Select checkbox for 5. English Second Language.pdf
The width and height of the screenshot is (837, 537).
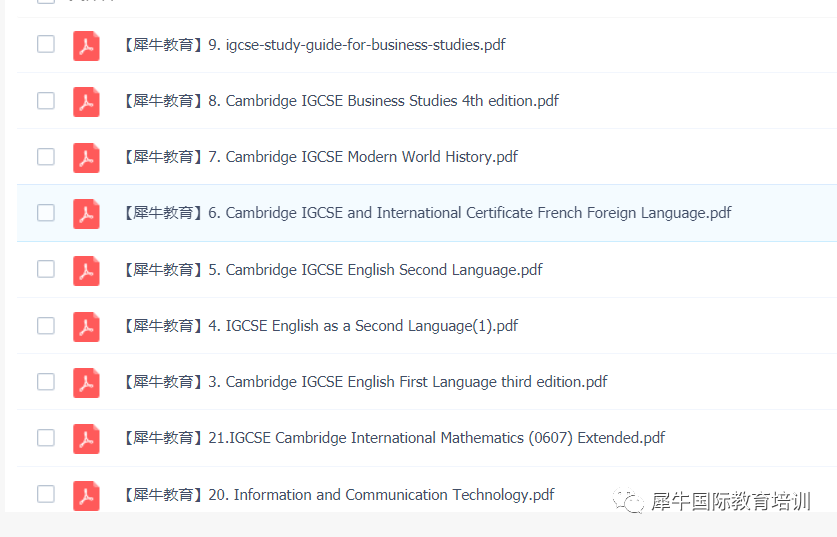(x=46, y=269)
